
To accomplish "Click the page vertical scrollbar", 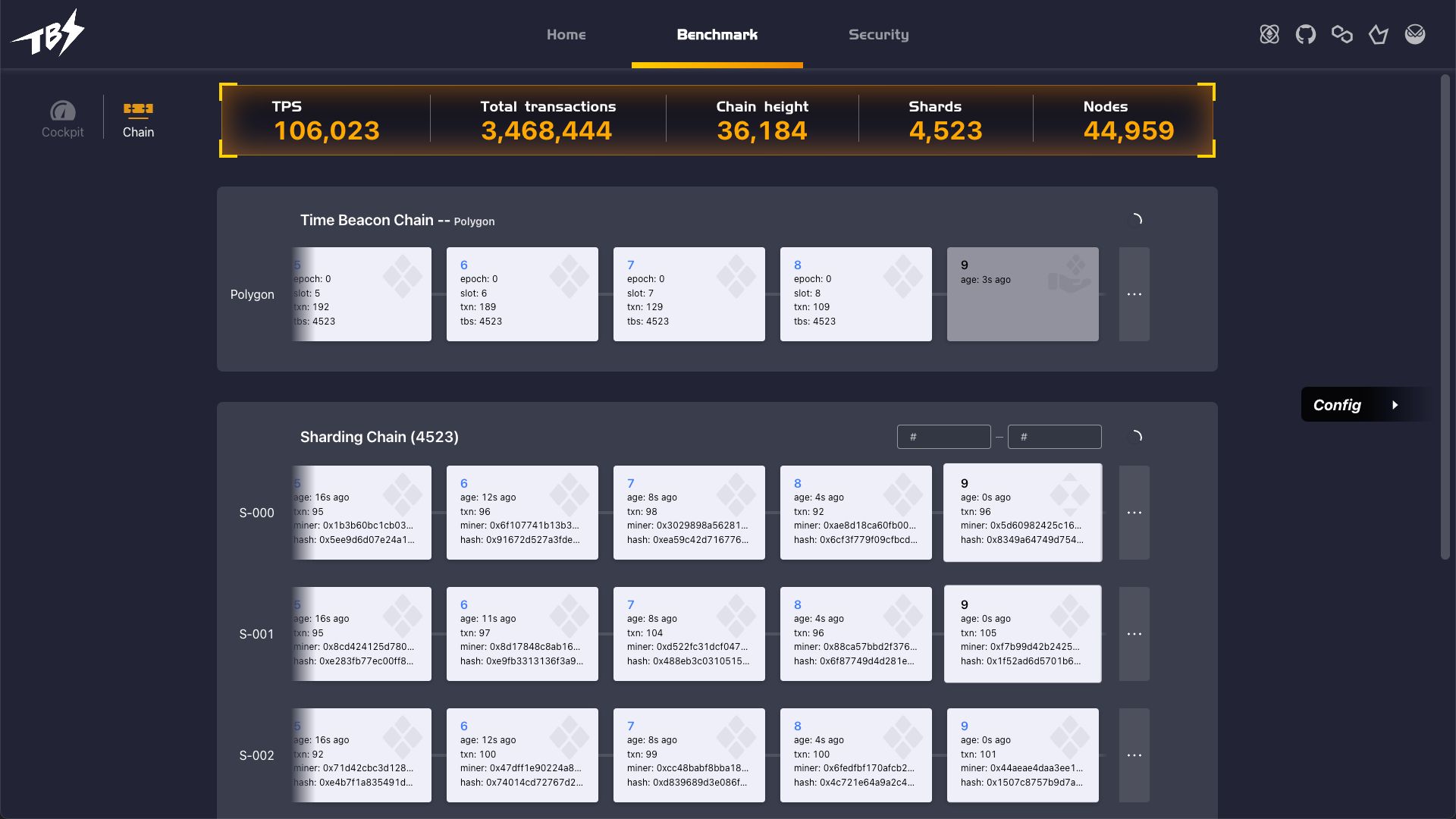I will 1445,317.
